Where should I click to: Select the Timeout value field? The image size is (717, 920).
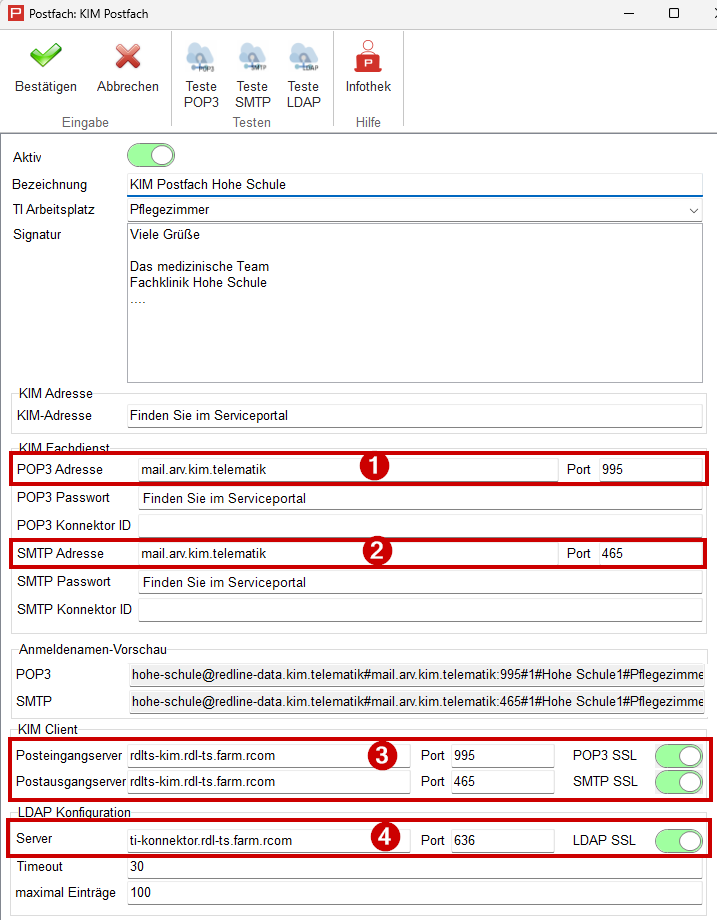point(414,866)
